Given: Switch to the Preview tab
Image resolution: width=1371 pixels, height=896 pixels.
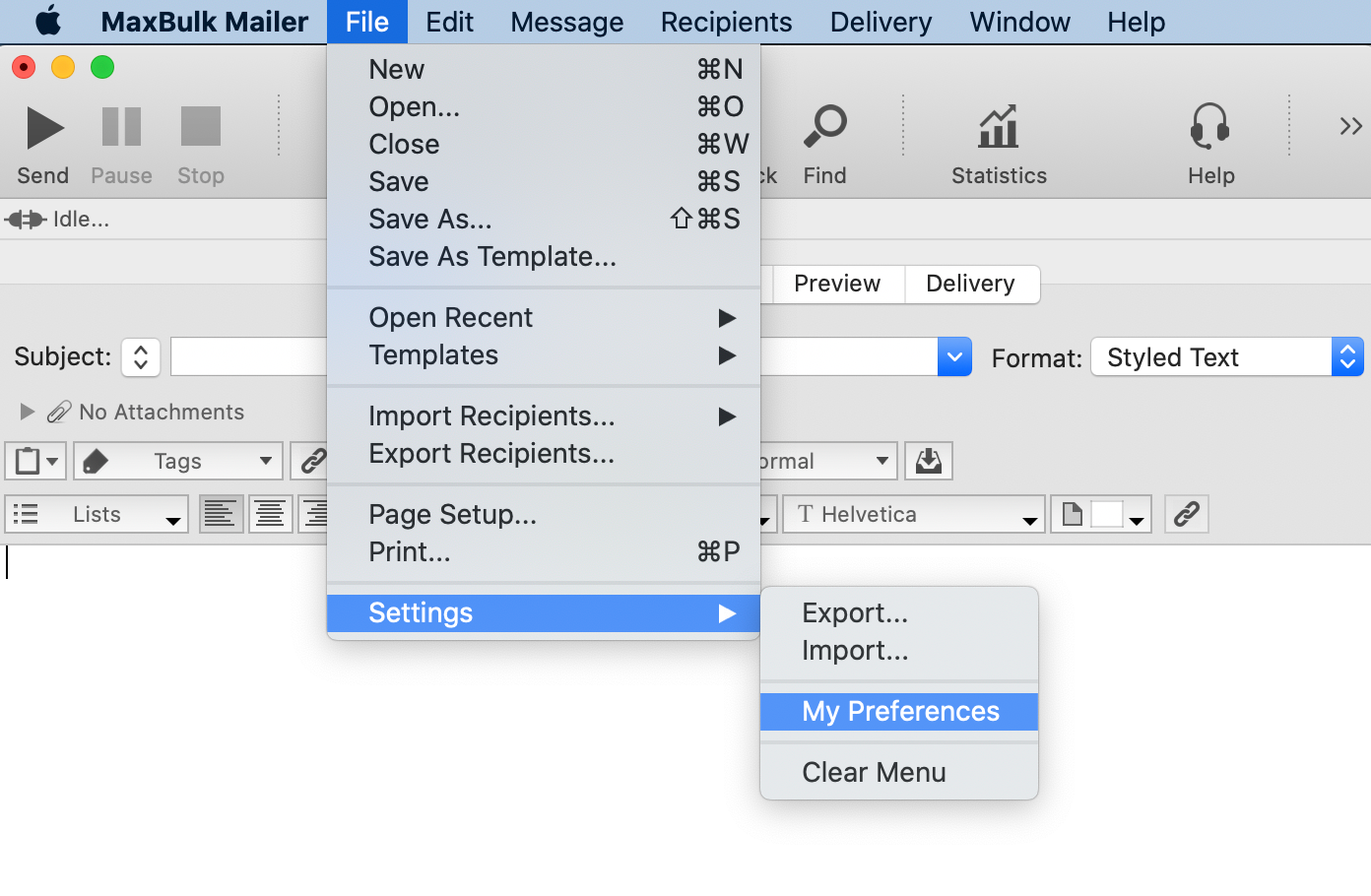Looking at the screenshot, I should (x=836, y=284).
